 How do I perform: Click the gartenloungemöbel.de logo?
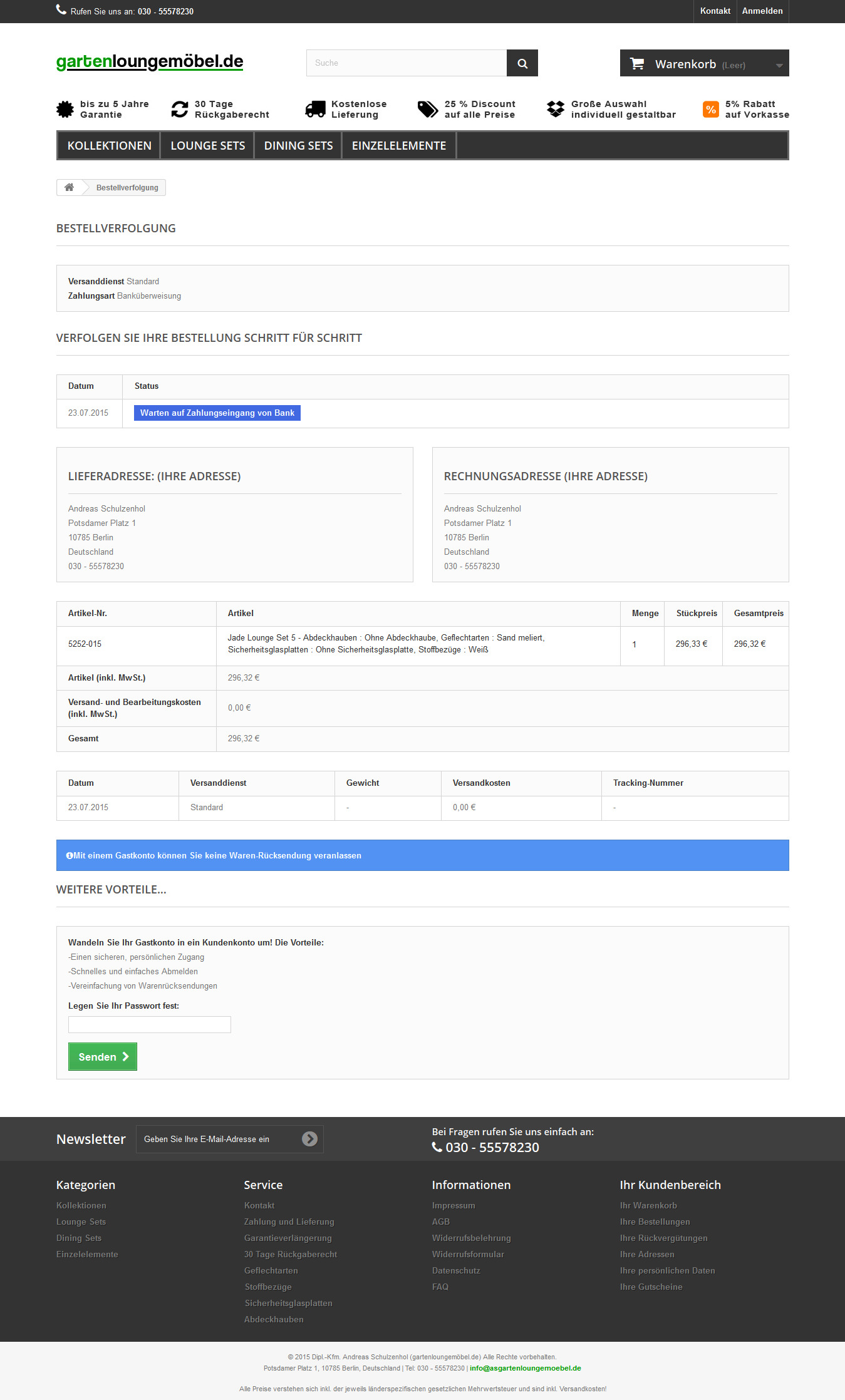150,62
